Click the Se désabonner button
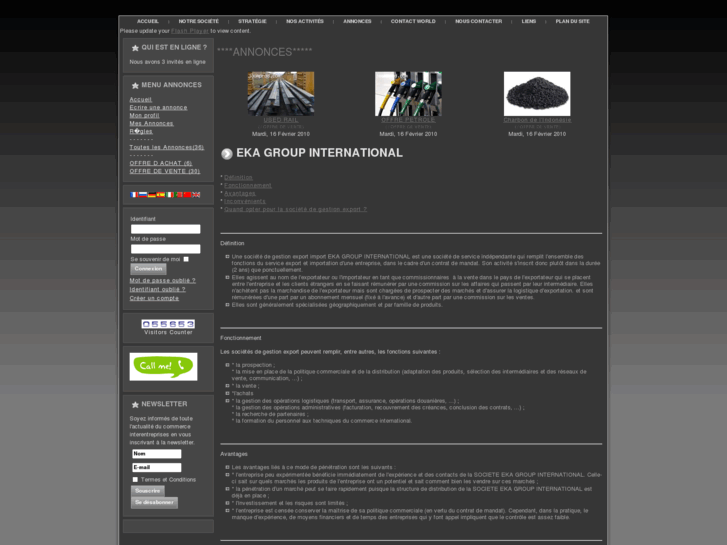The width and height of the screenshot is (727, 545). (x=154, y=503)
